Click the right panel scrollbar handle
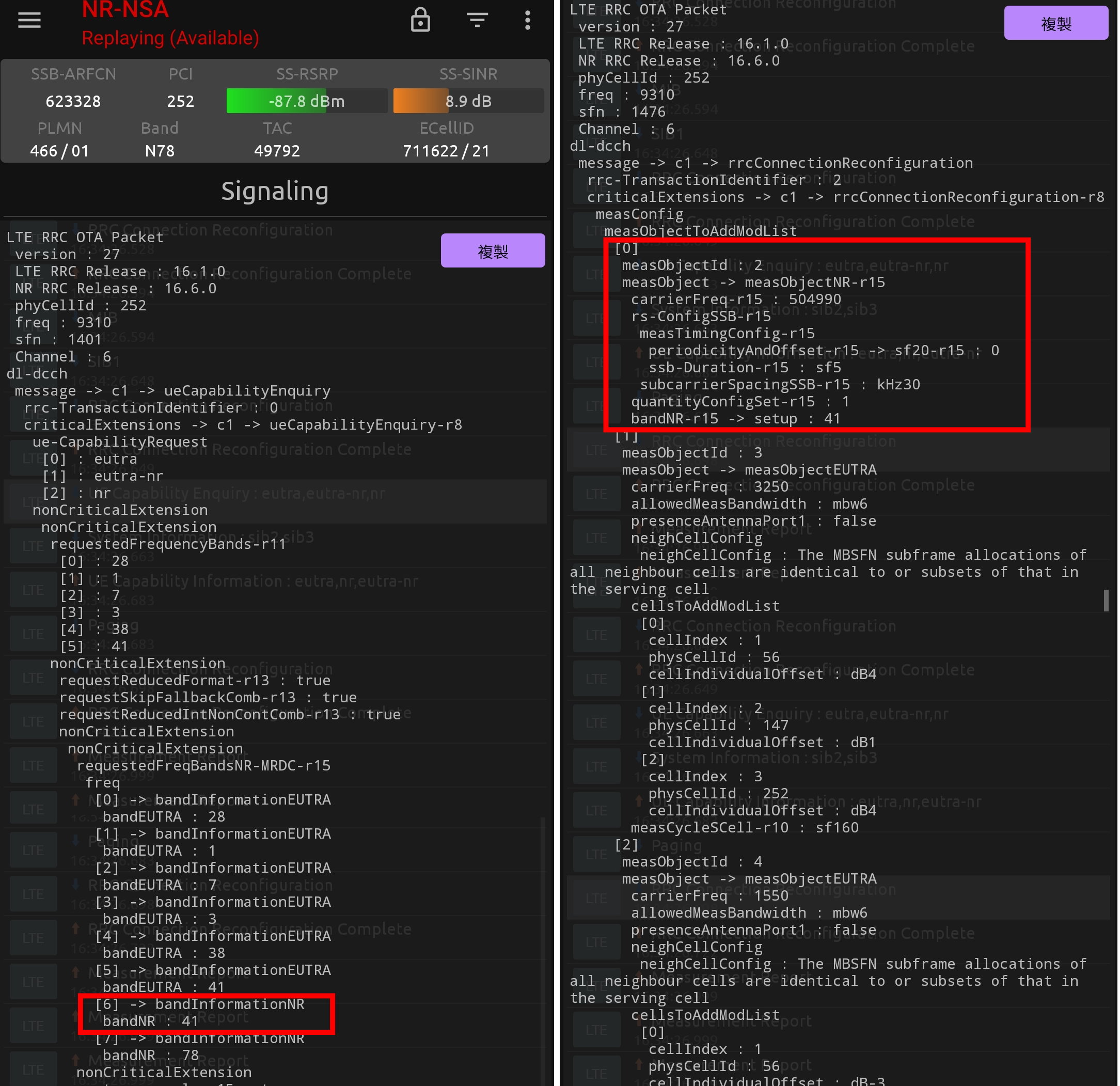Screen dimensions: 1120x1086 coord(1106,600)
